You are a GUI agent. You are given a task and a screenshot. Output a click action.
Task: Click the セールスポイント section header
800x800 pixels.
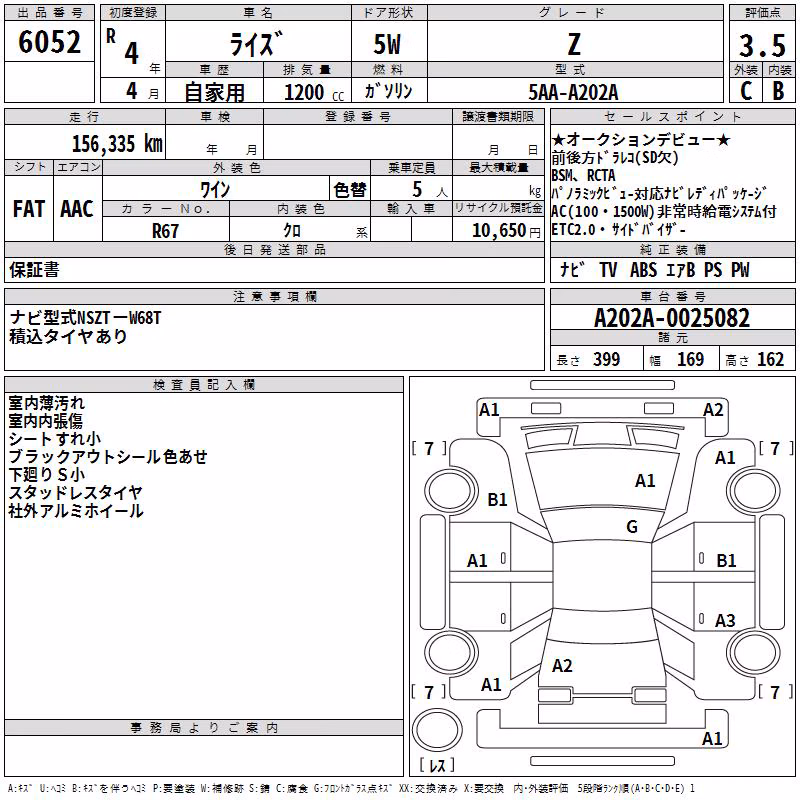[673, 117]
